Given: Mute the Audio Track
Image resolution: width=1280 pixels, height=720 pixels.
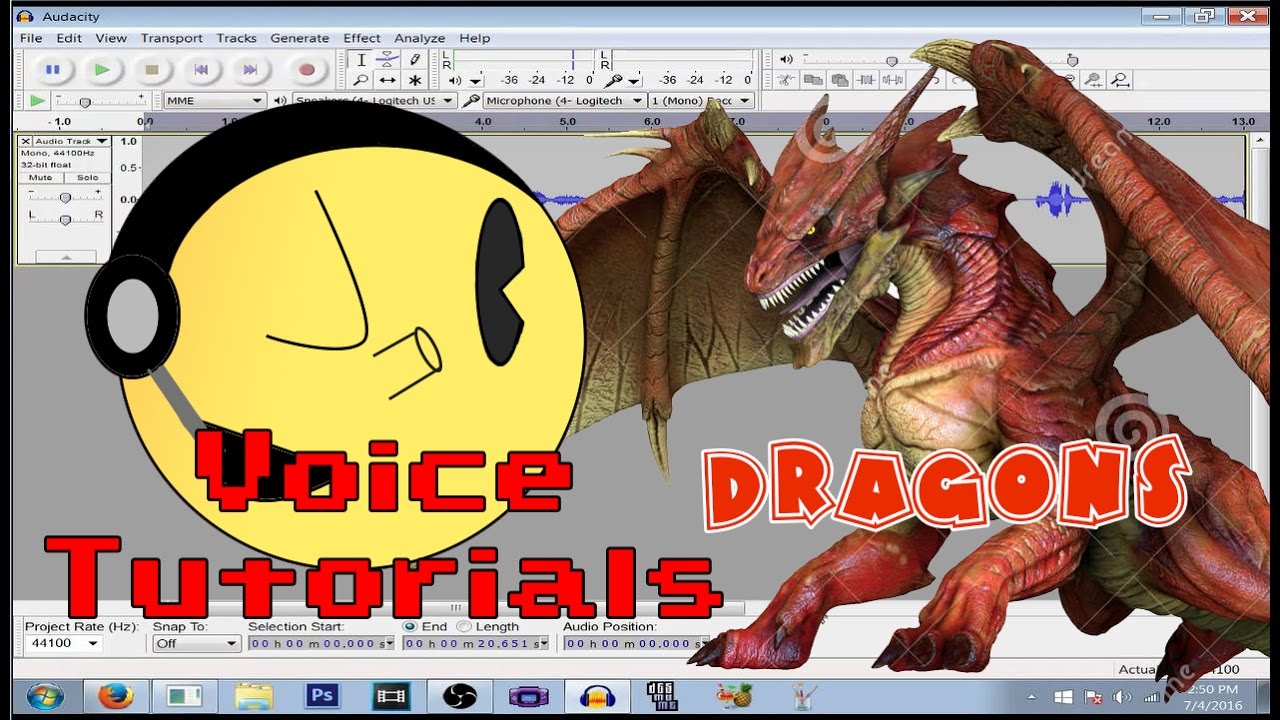Looking at the screenshot, I should click(x=41, y=178).
